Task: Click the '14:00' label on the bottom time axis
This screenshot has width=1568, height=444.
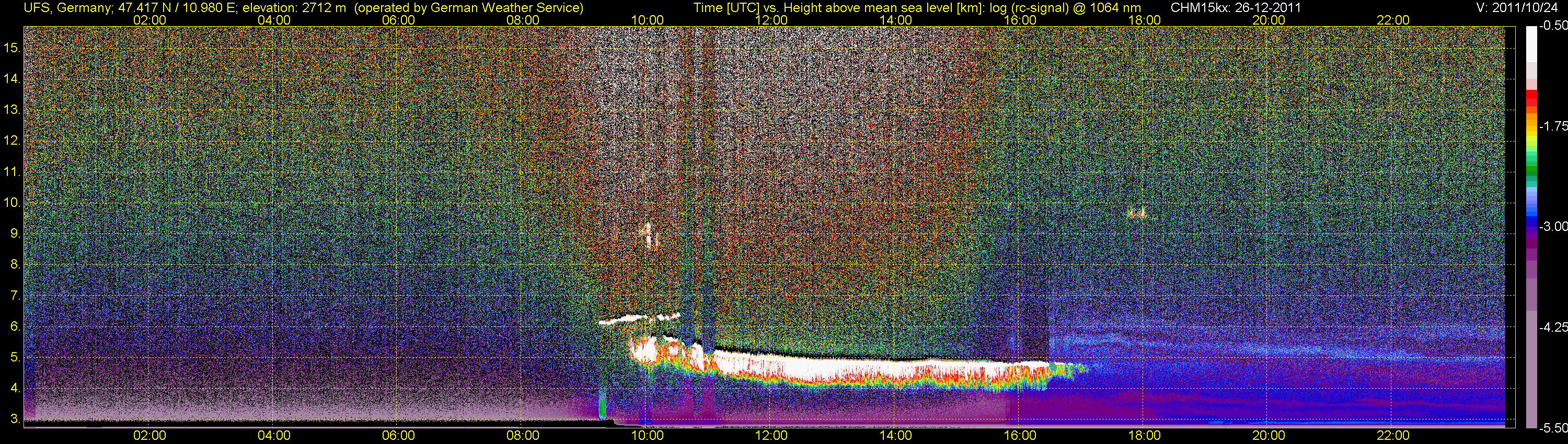Action: (896, 436)
